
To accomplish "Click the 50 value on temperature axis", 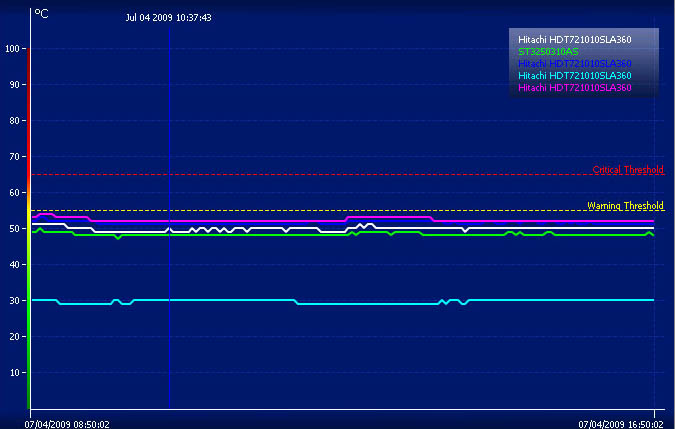I will pyautogui.click(x=15, y=228).
